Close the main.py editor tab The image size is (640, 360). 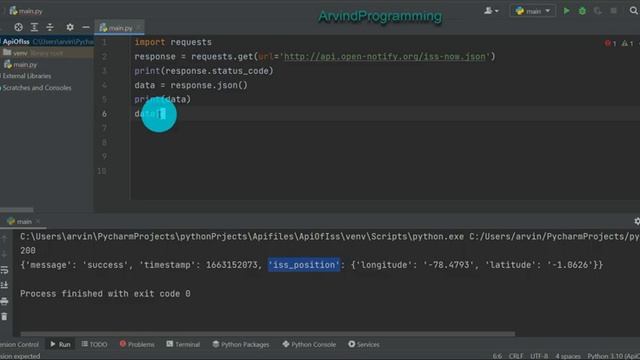click(x=138, y=27)
